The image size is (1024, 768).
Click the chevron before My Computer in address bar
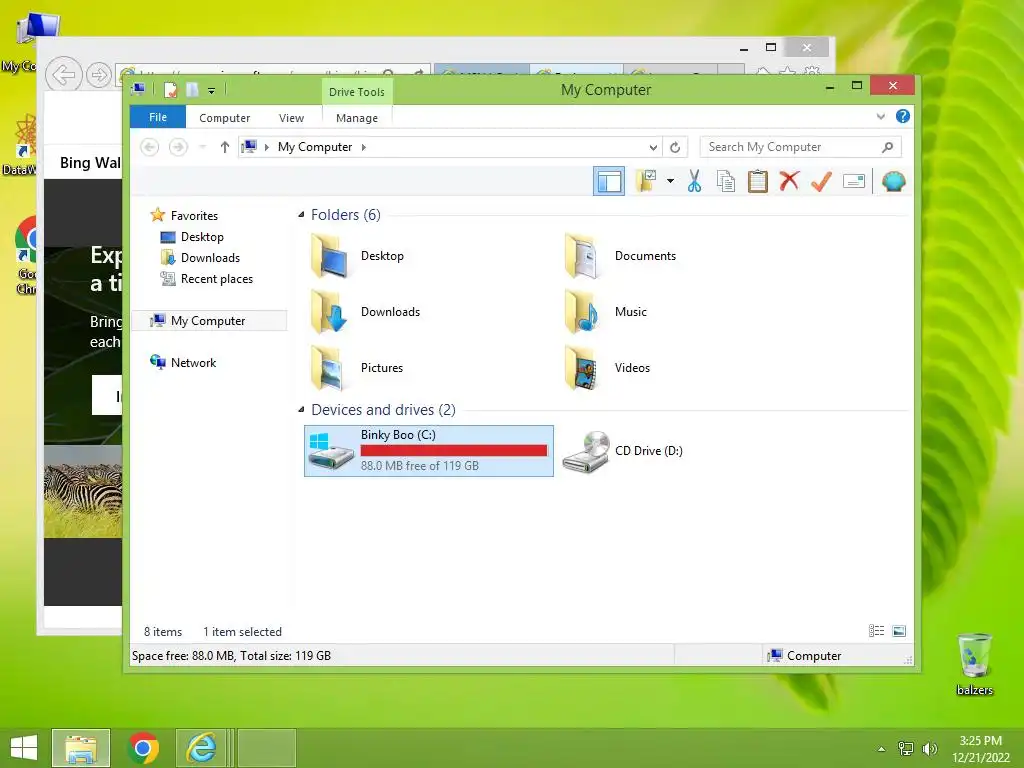coord(266,148)
